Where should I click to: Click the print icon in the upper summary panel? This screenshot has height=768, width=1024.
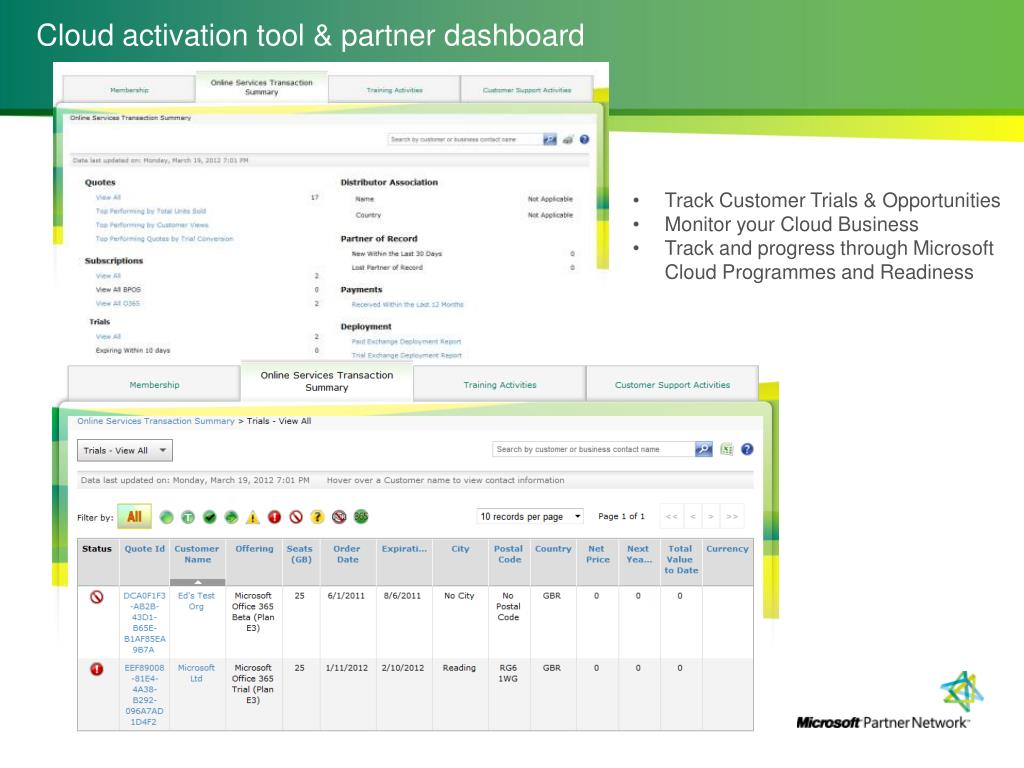(x=568, y=140)
